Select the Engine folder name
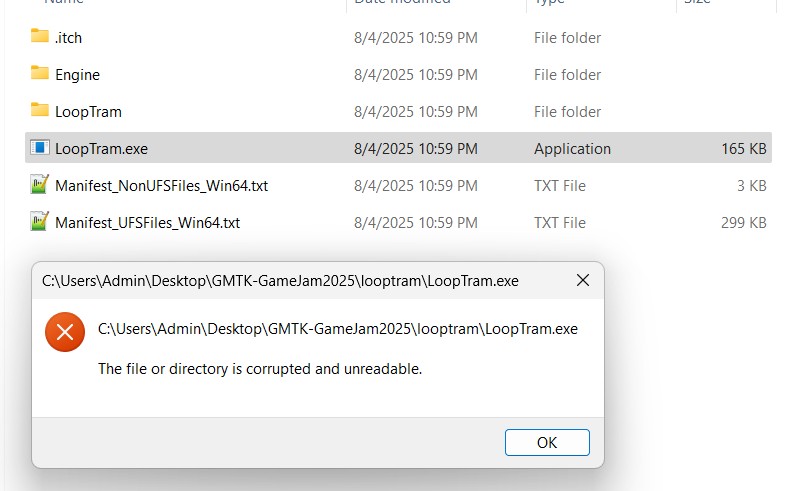812x491 pixels. [x=77, y=75]
